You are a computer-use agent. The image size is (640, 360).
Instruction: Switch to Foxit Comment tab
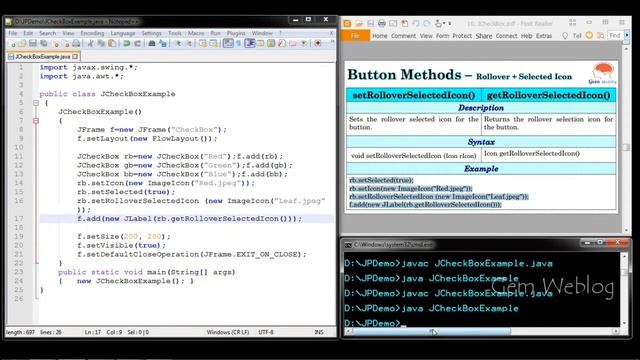(x=403, y=36)
